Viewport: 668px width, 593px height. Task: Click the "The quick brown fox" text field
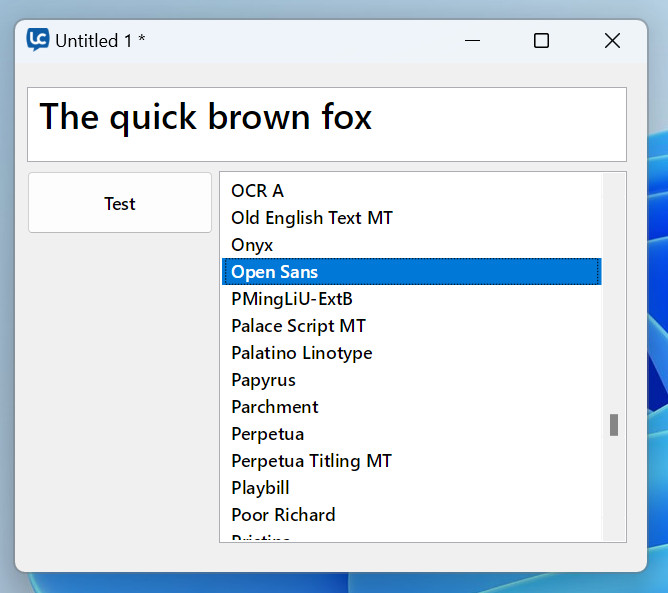click(x=326, y=123)
